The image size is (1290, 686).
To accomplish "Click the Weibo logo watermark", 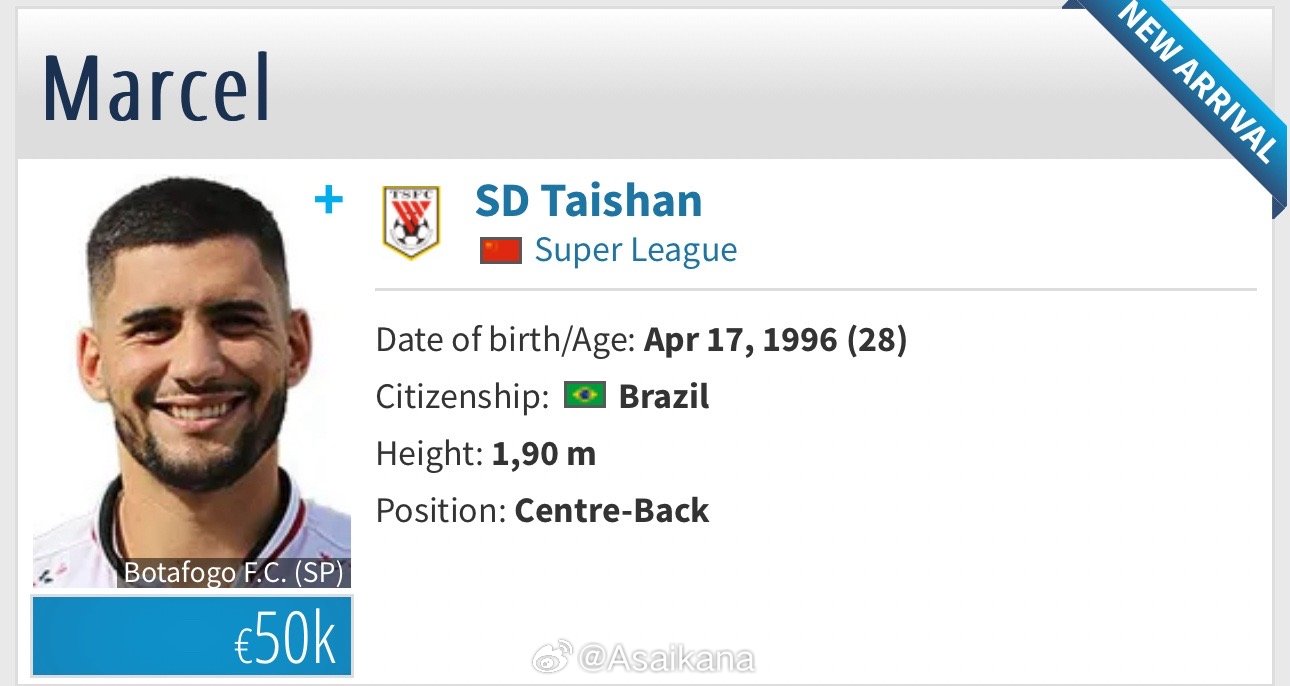I will [550, 659].
